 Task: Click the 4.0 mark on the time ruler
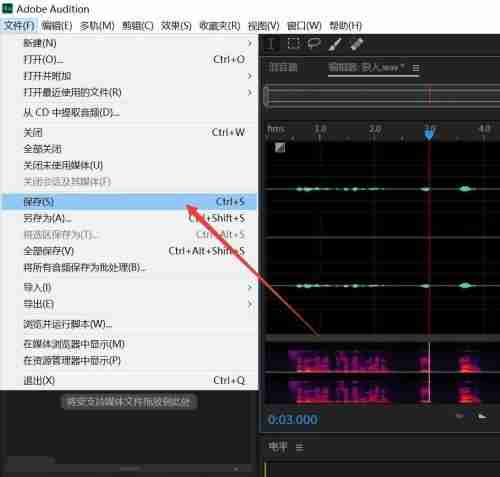coord(484,129)
